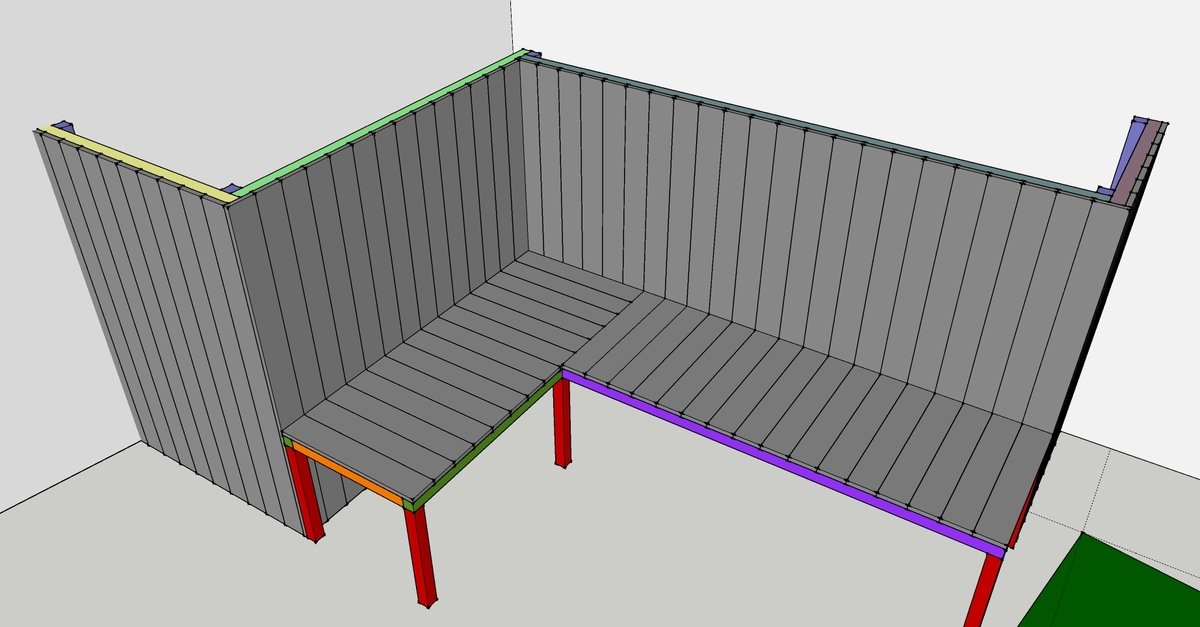Select the red post under purple beam's left end

[x=562, y=423]
